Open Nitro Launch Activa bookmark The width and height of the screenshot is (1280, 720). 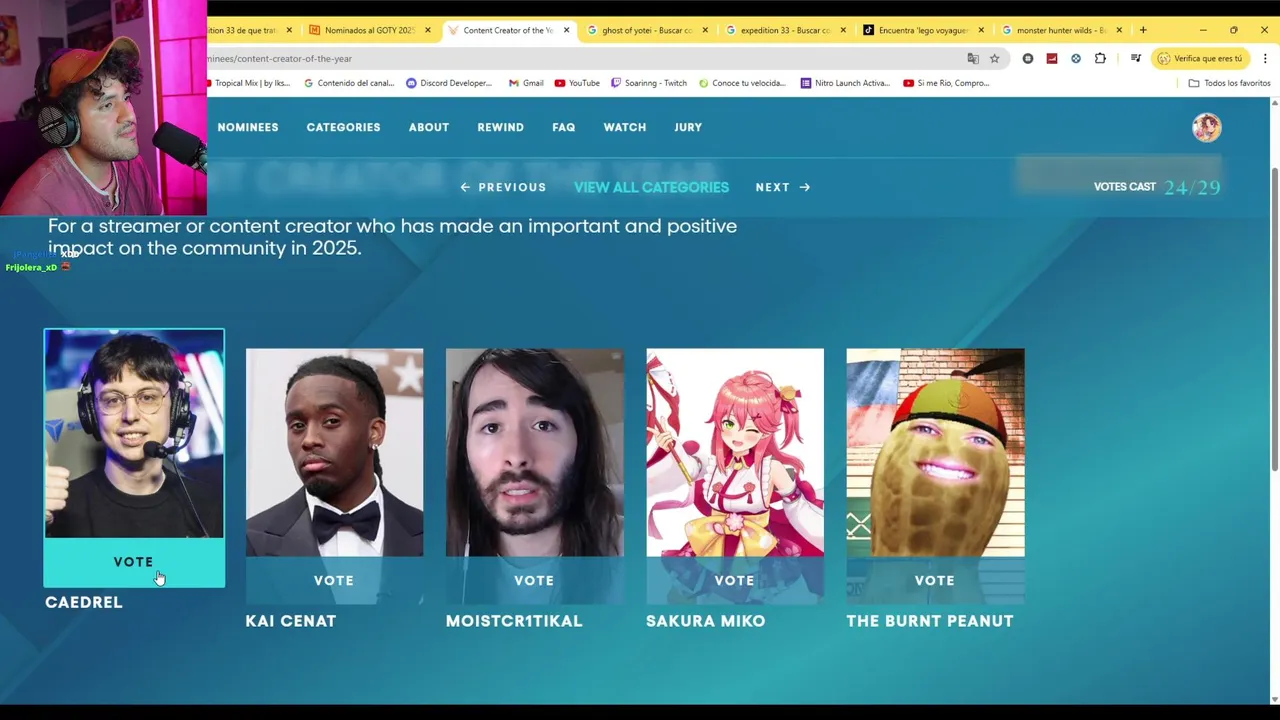[845, 83]
